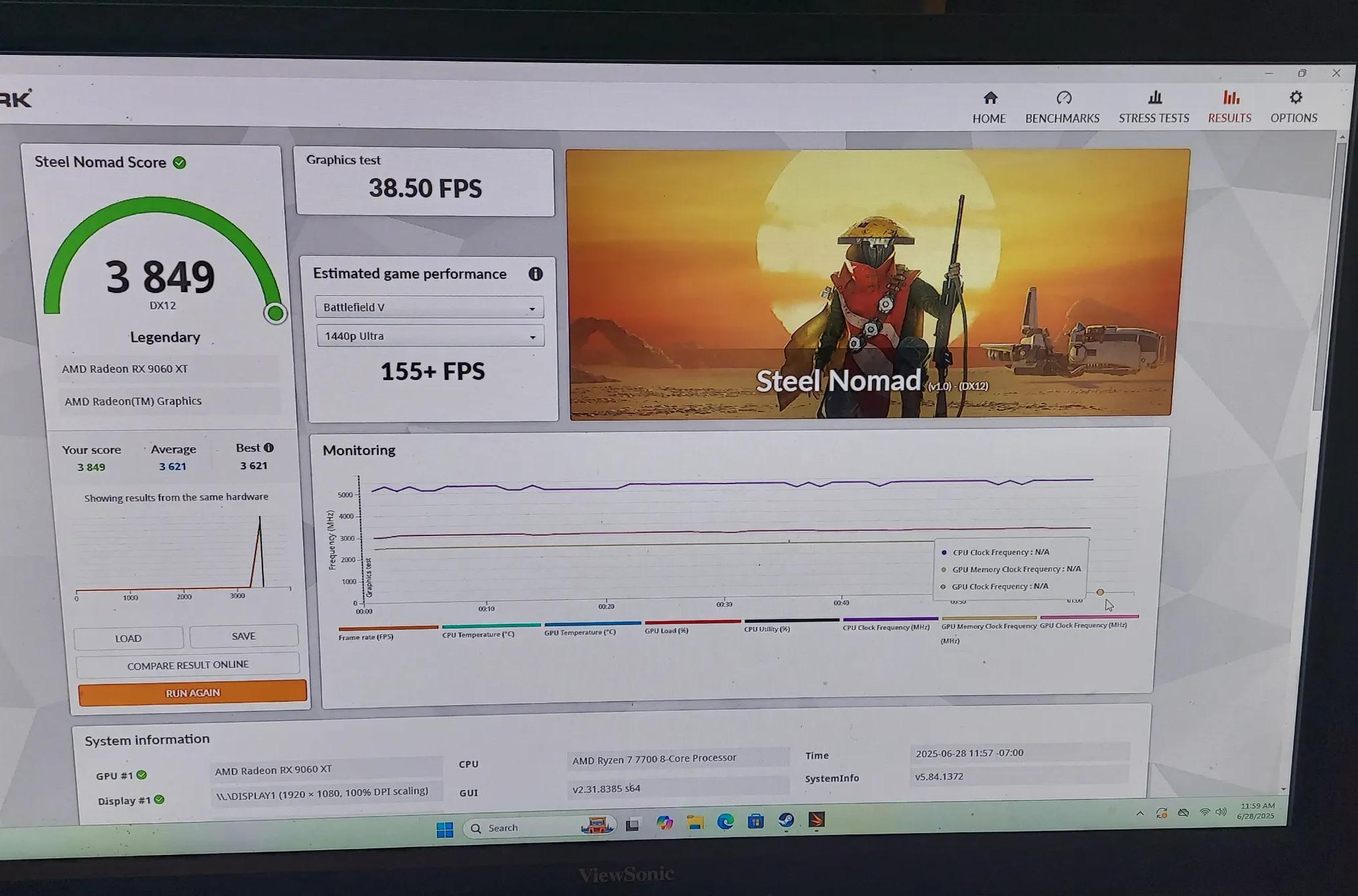Click the info icon beside Estimated game performance
Image resolution: width=1358 pixels, height=896 pixels.
coord(535,274)
